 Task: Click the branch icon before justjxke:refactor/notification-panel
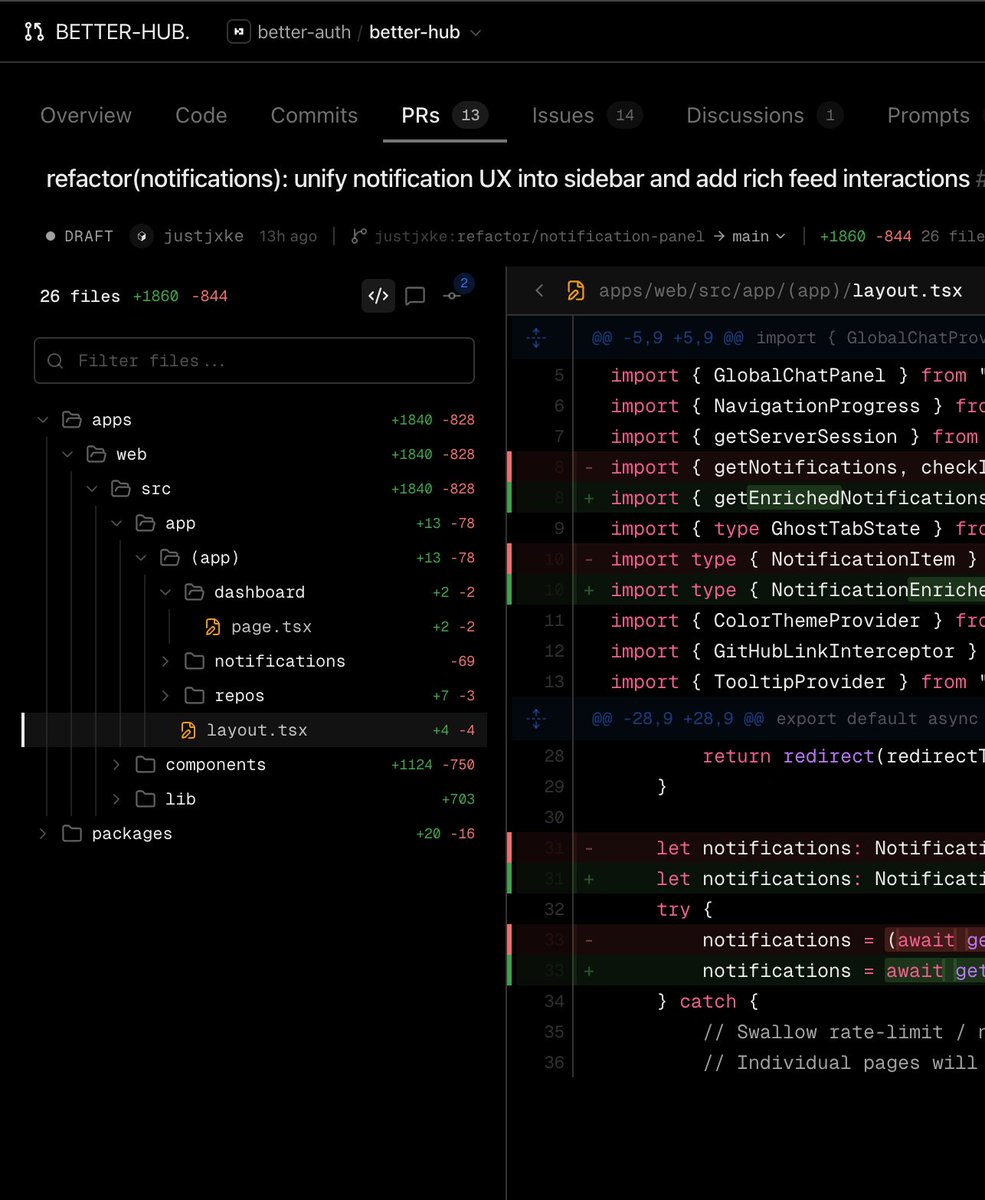[359, 236]
